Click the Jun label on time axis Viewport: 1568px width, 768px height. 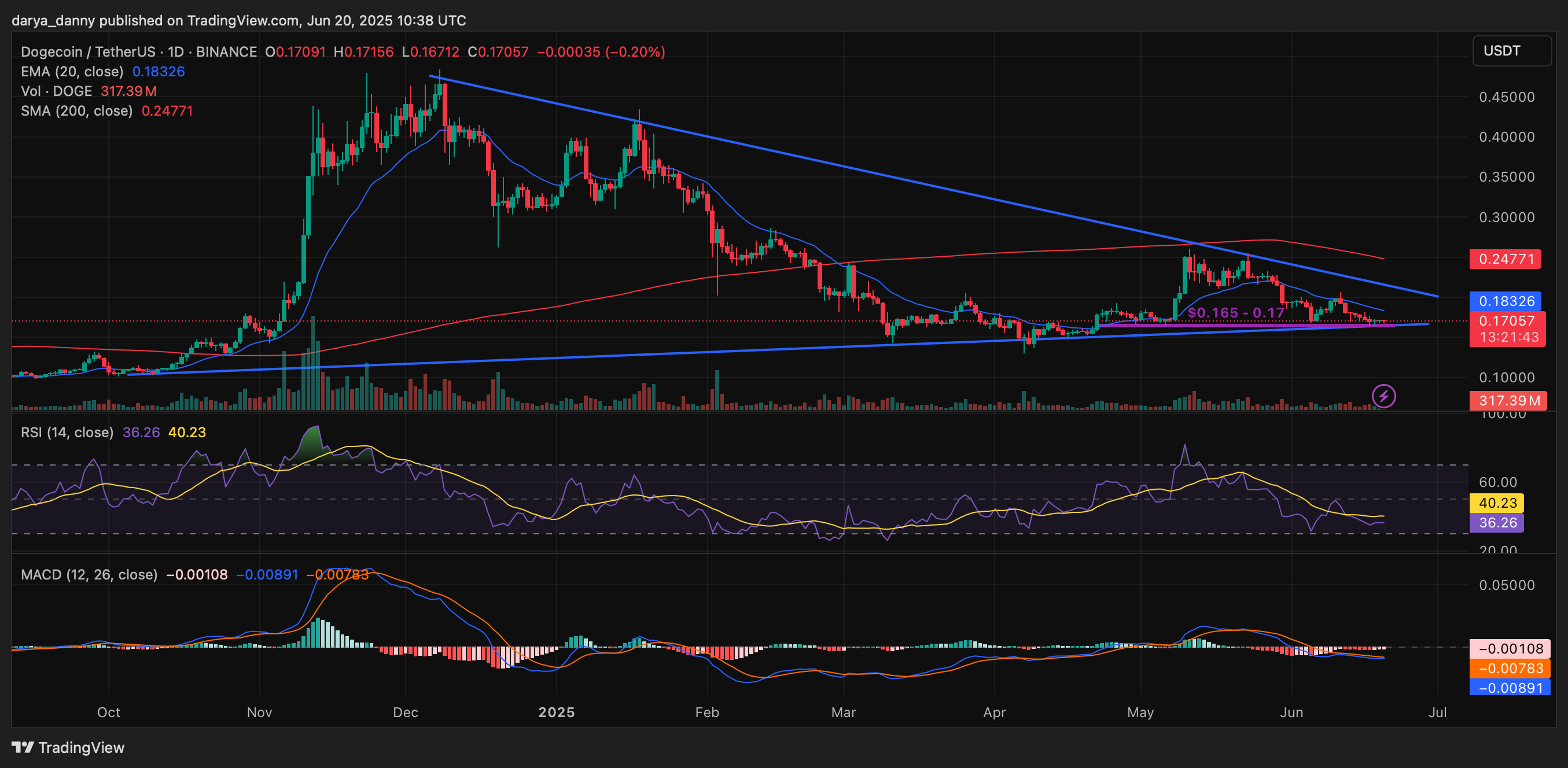pos(1291,712)
